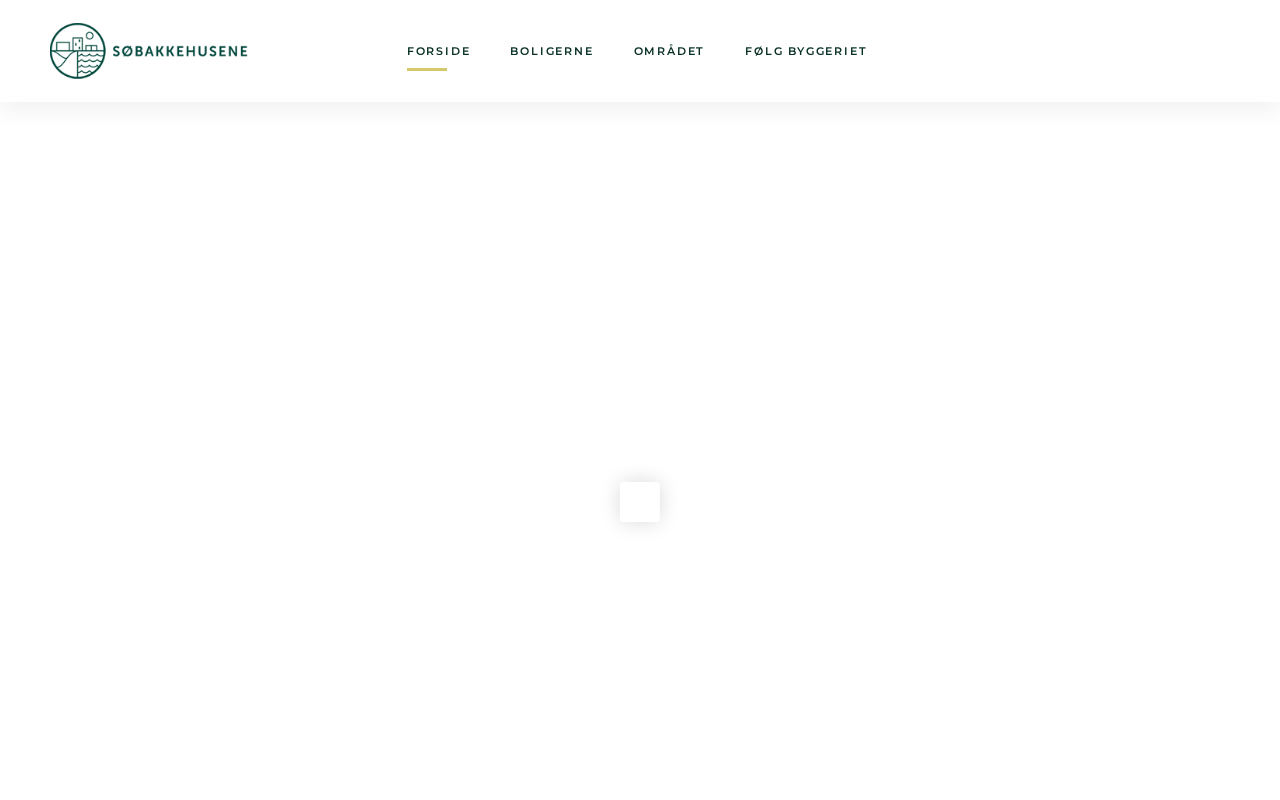Open the Boligerne menu item

pyautogui.click(x=551, y=51)
